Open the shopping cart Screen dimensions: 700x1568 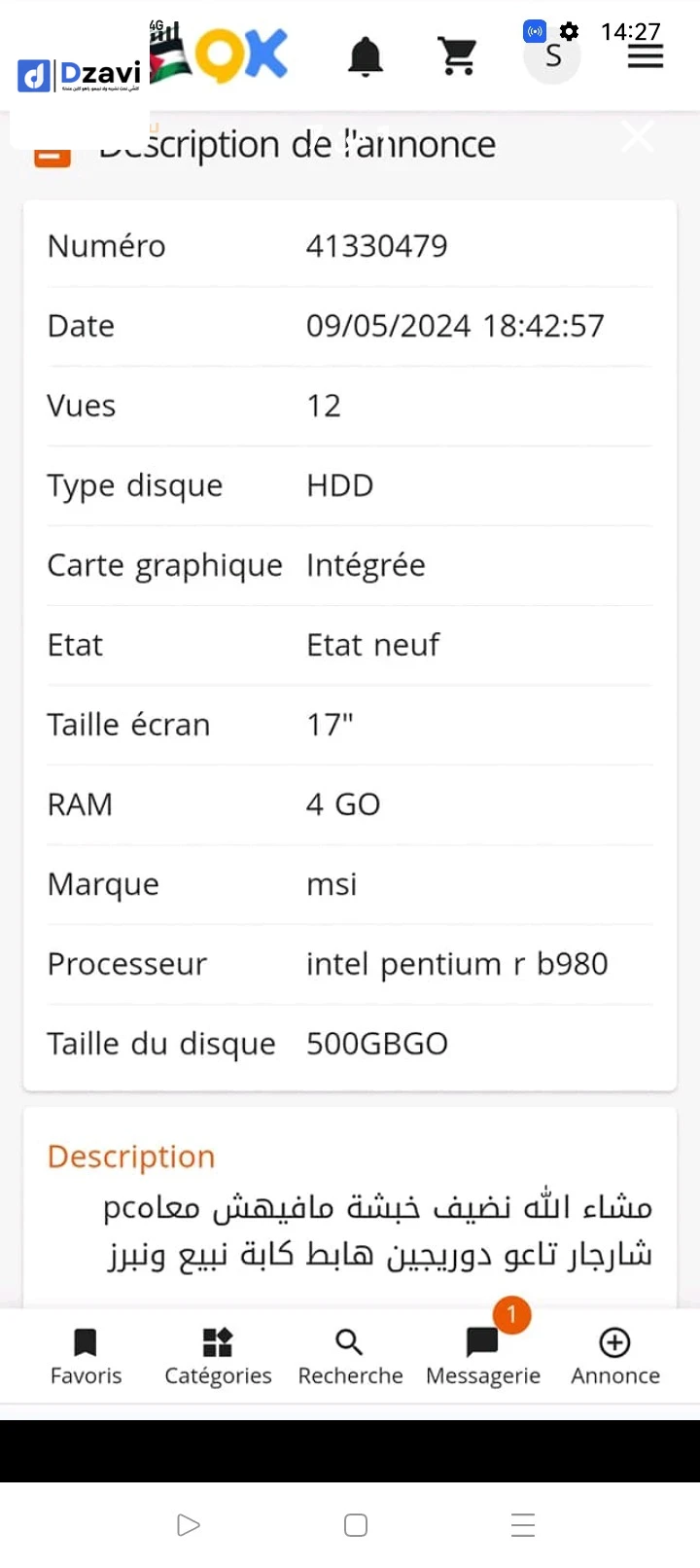click(458, 56)
